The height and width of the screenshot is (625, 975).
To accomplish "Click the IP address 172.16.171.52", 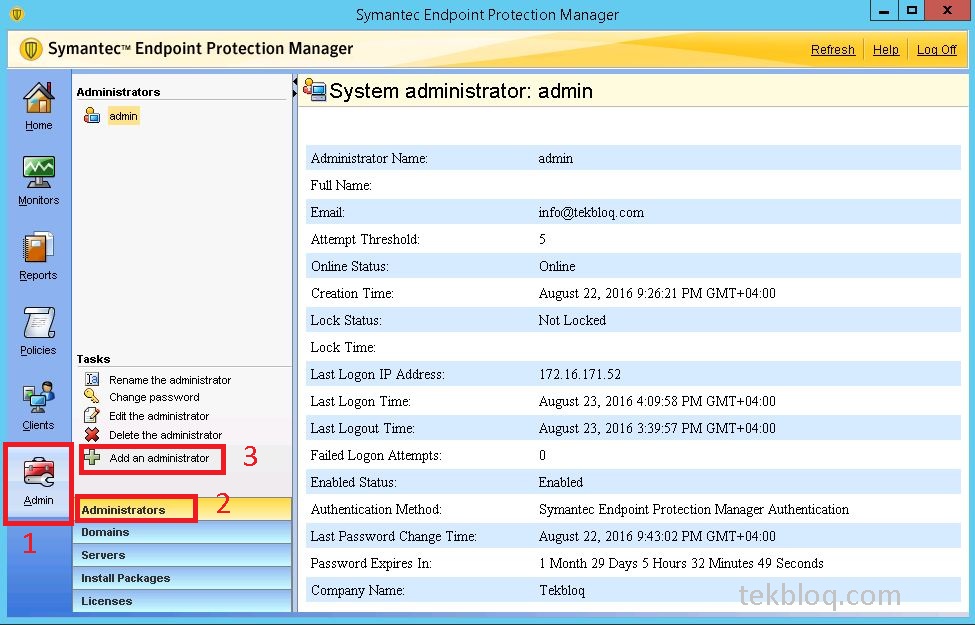I will click(x=580, y=374).
